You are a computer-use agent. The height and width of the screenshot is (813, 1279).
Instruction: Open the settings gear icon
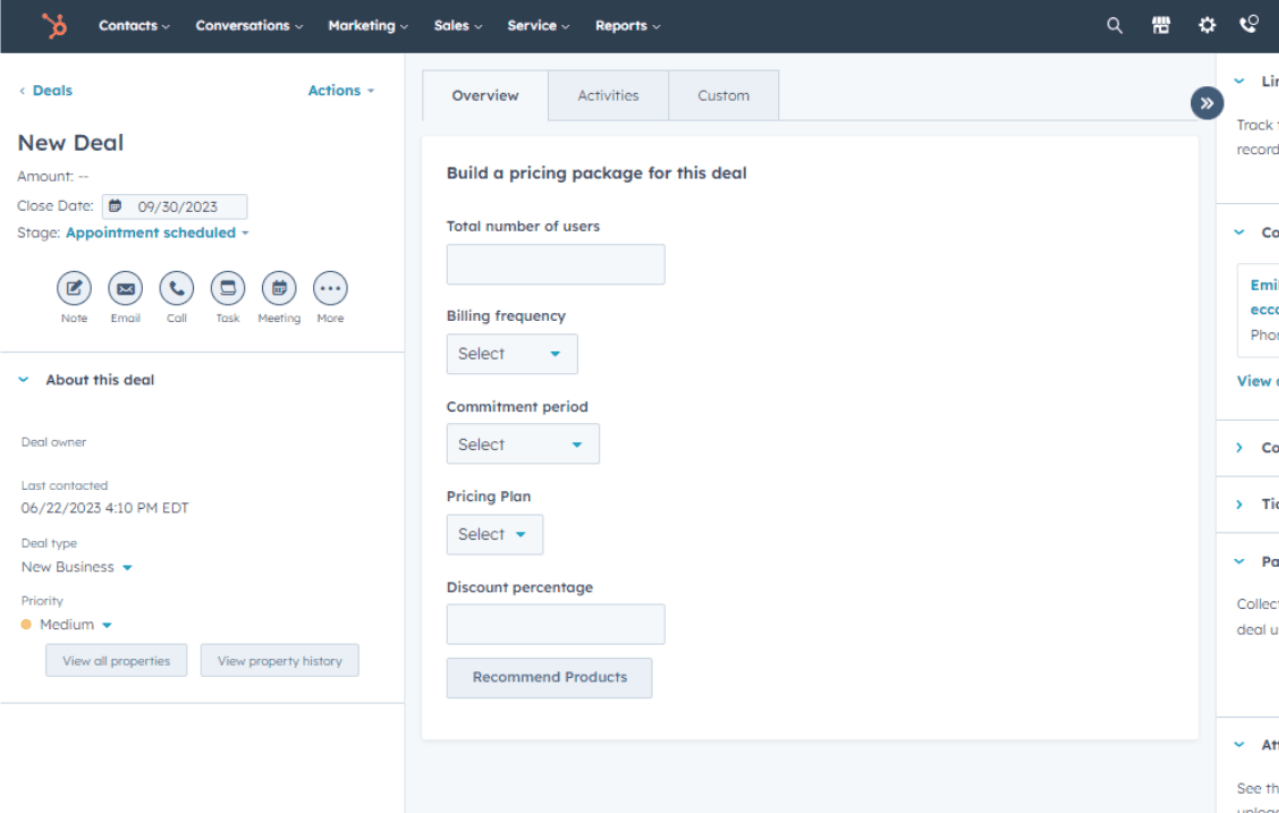point(1207,26)
